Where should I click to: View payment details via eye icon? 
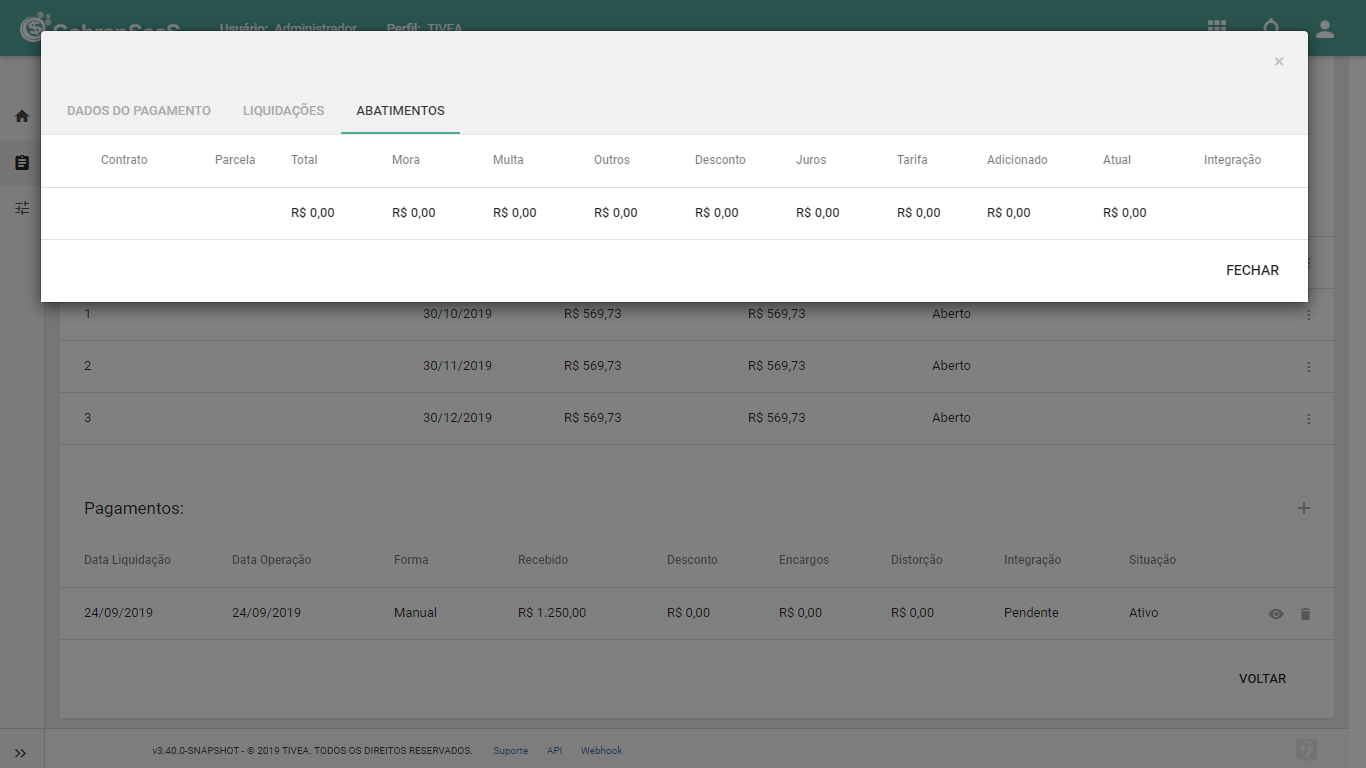[x=1276, y=614]
